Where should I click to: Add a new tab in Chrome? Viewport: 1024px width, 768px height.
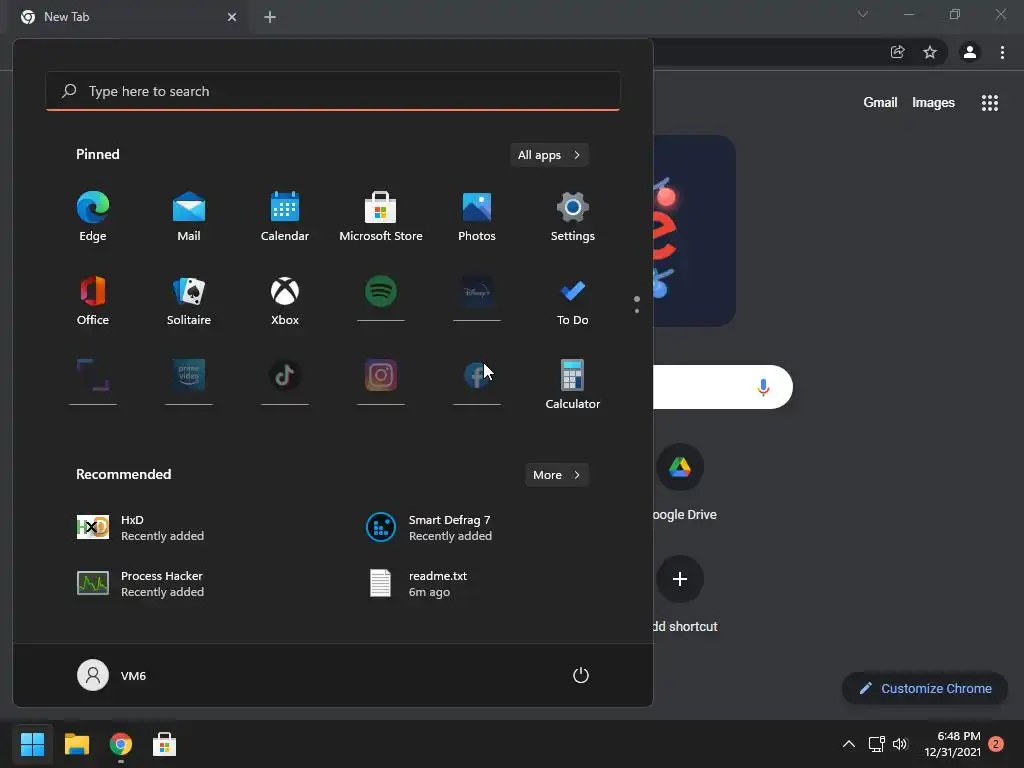click(270, 17)
